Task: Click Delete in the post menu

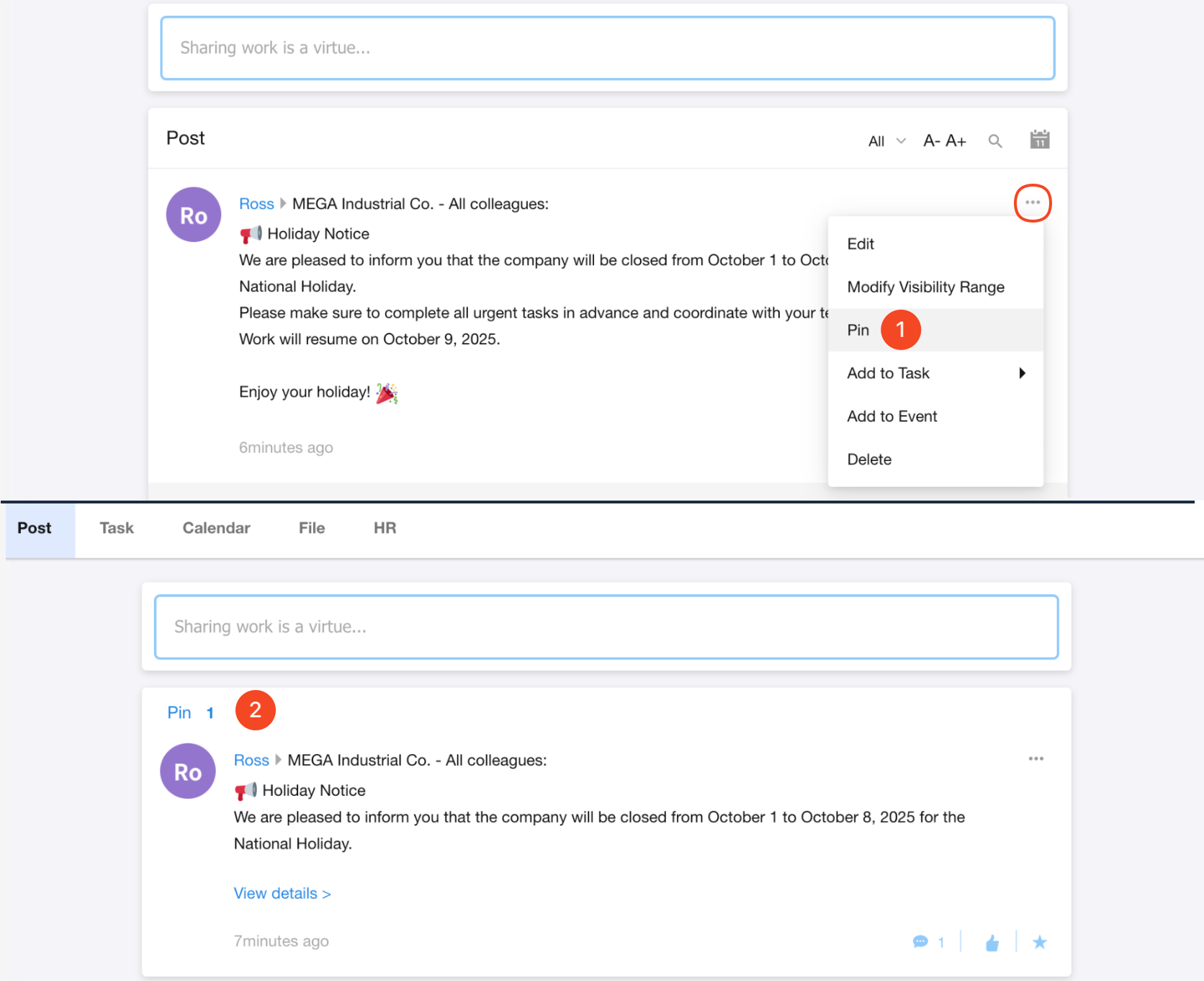Action: click(x=869, y=460)
